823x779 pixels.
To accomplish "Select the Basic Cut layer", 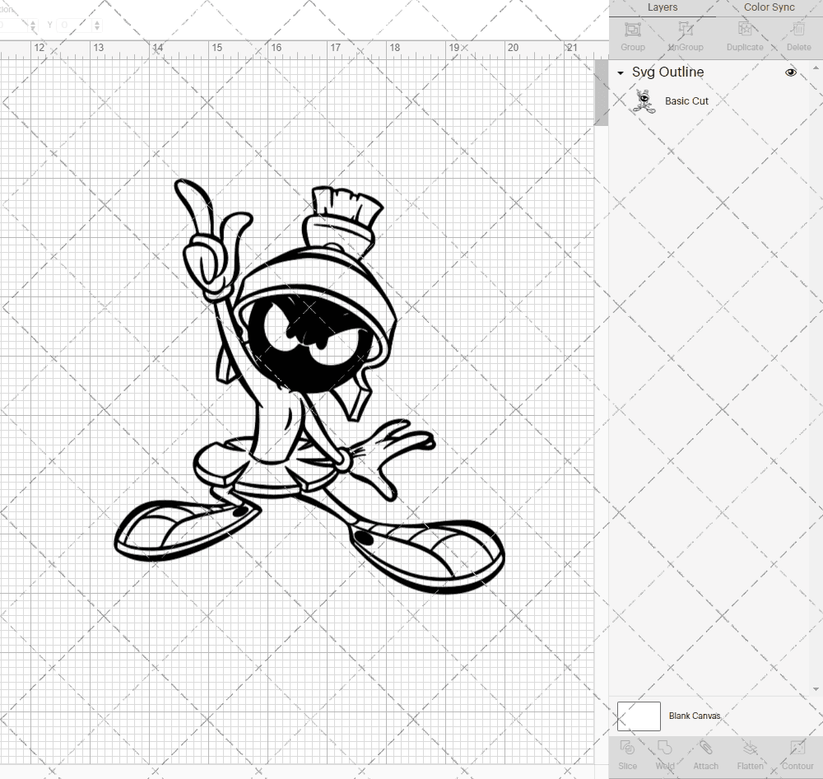I will click(687, 100).
